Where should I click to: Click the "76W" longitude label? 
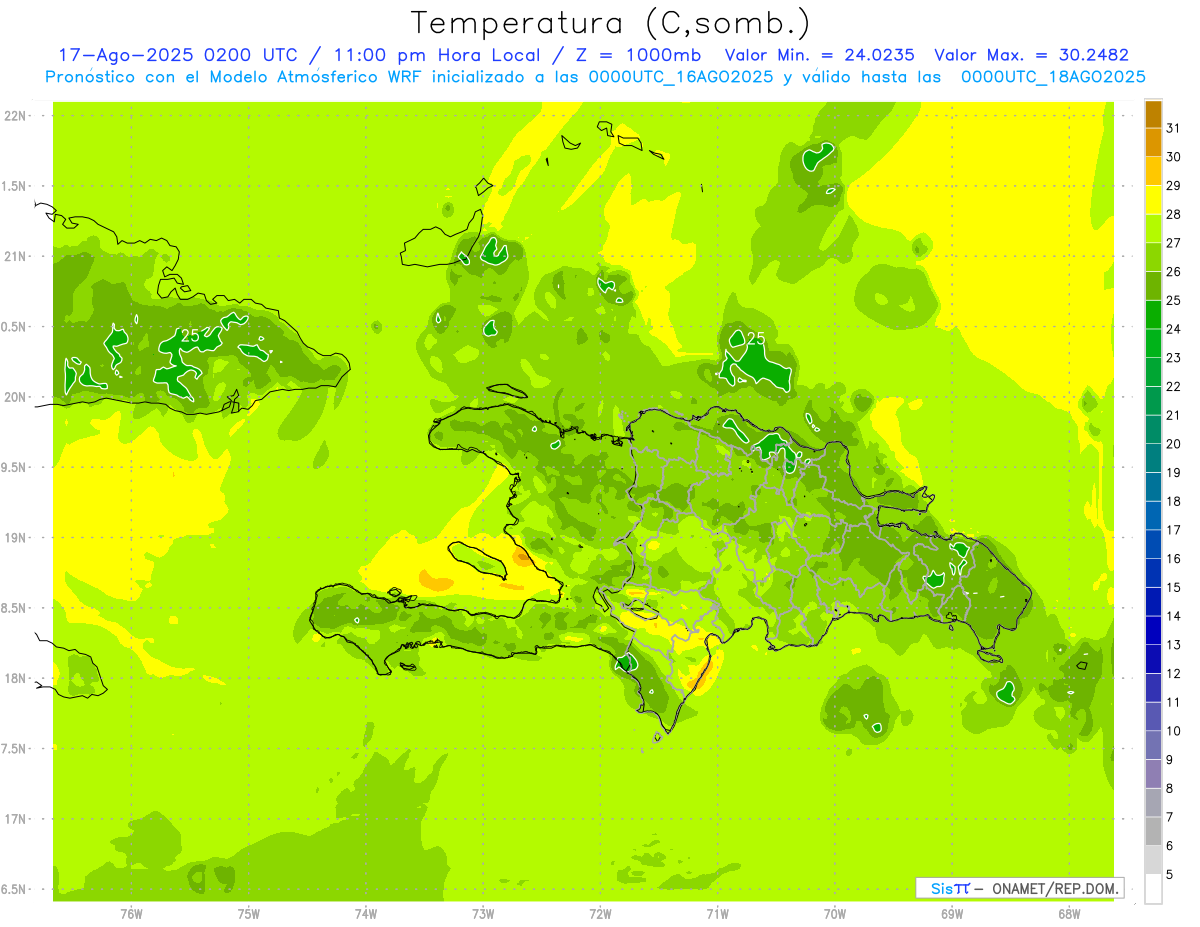click(x=131, y=914)
